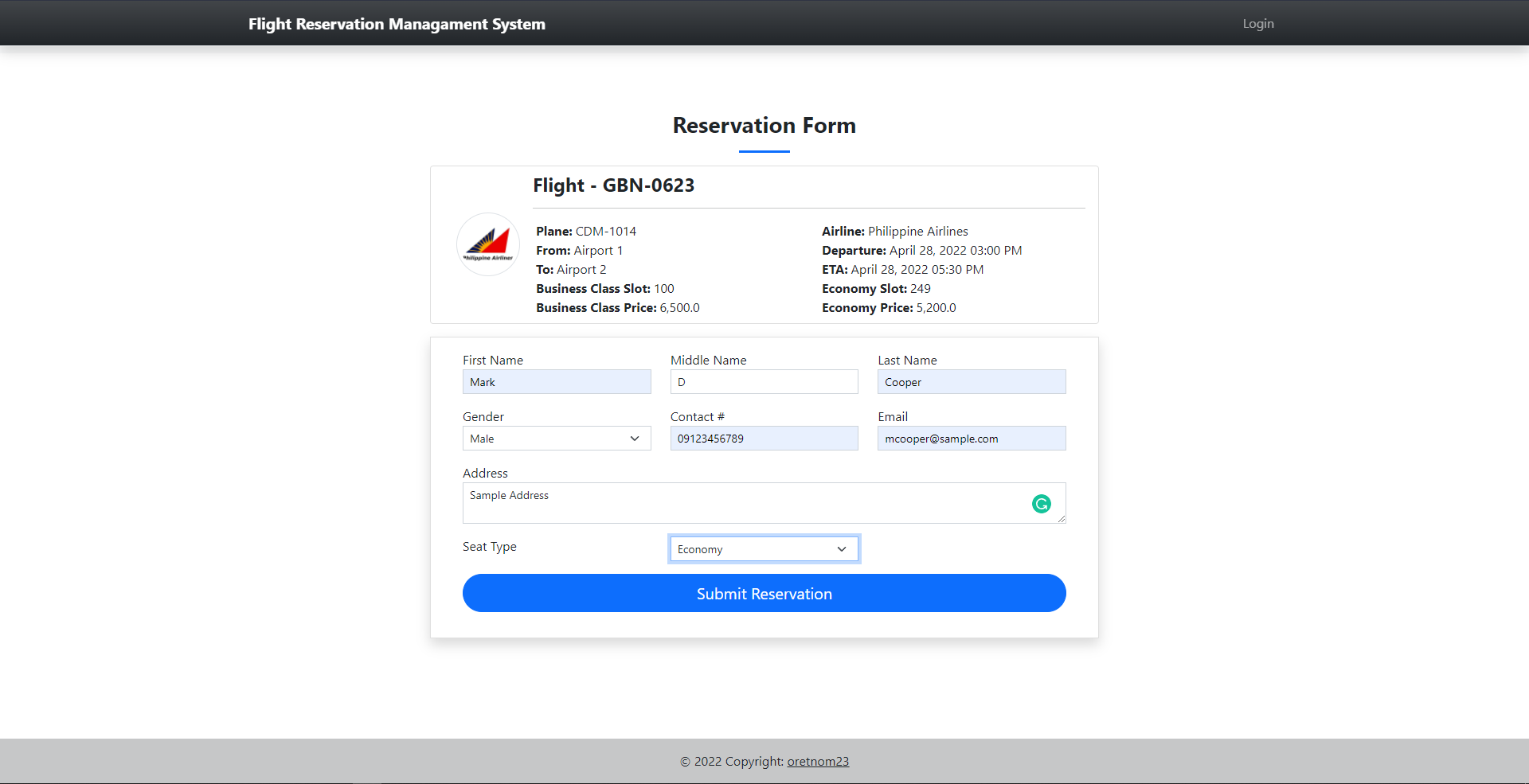This screenshot has height=784, width=1529.
Task: Click the Reservation Form heading
Action: coord(764,126)
